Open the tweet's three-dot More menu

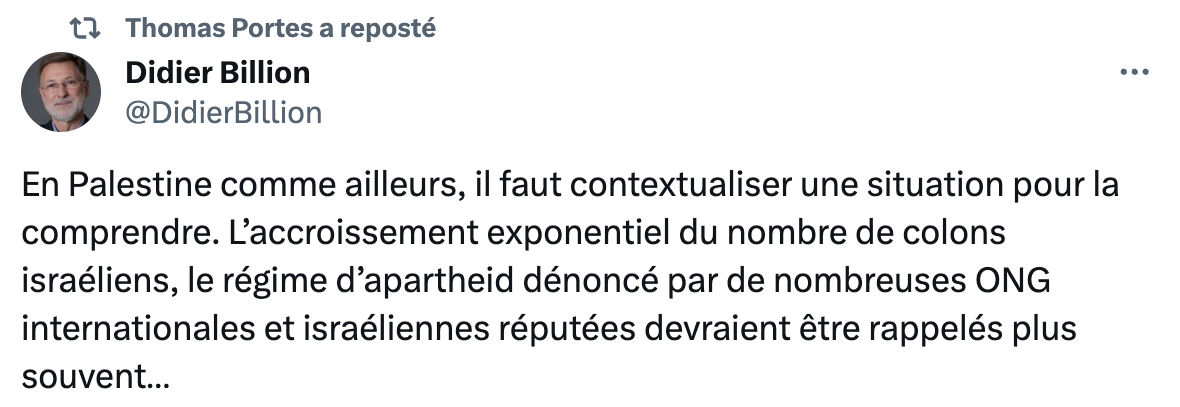click(1134, 73)
